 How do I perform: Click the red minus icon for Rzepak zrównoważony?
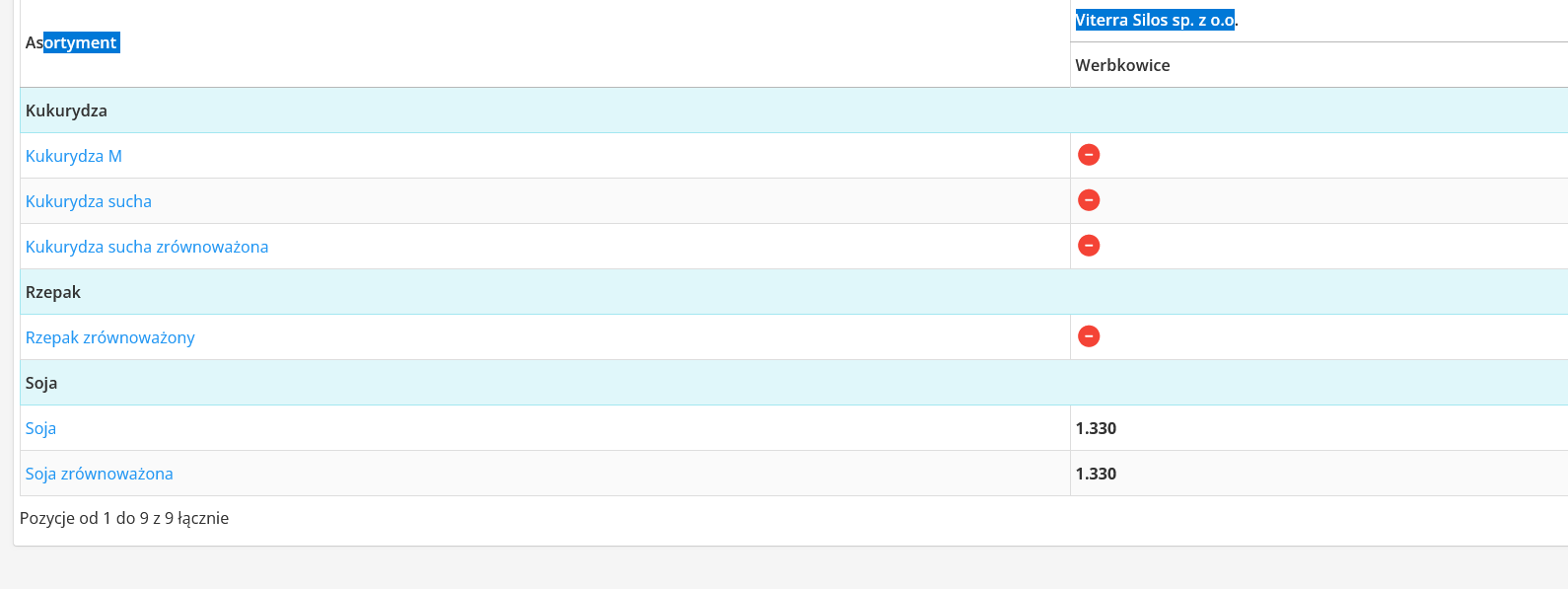(1089, 336)
